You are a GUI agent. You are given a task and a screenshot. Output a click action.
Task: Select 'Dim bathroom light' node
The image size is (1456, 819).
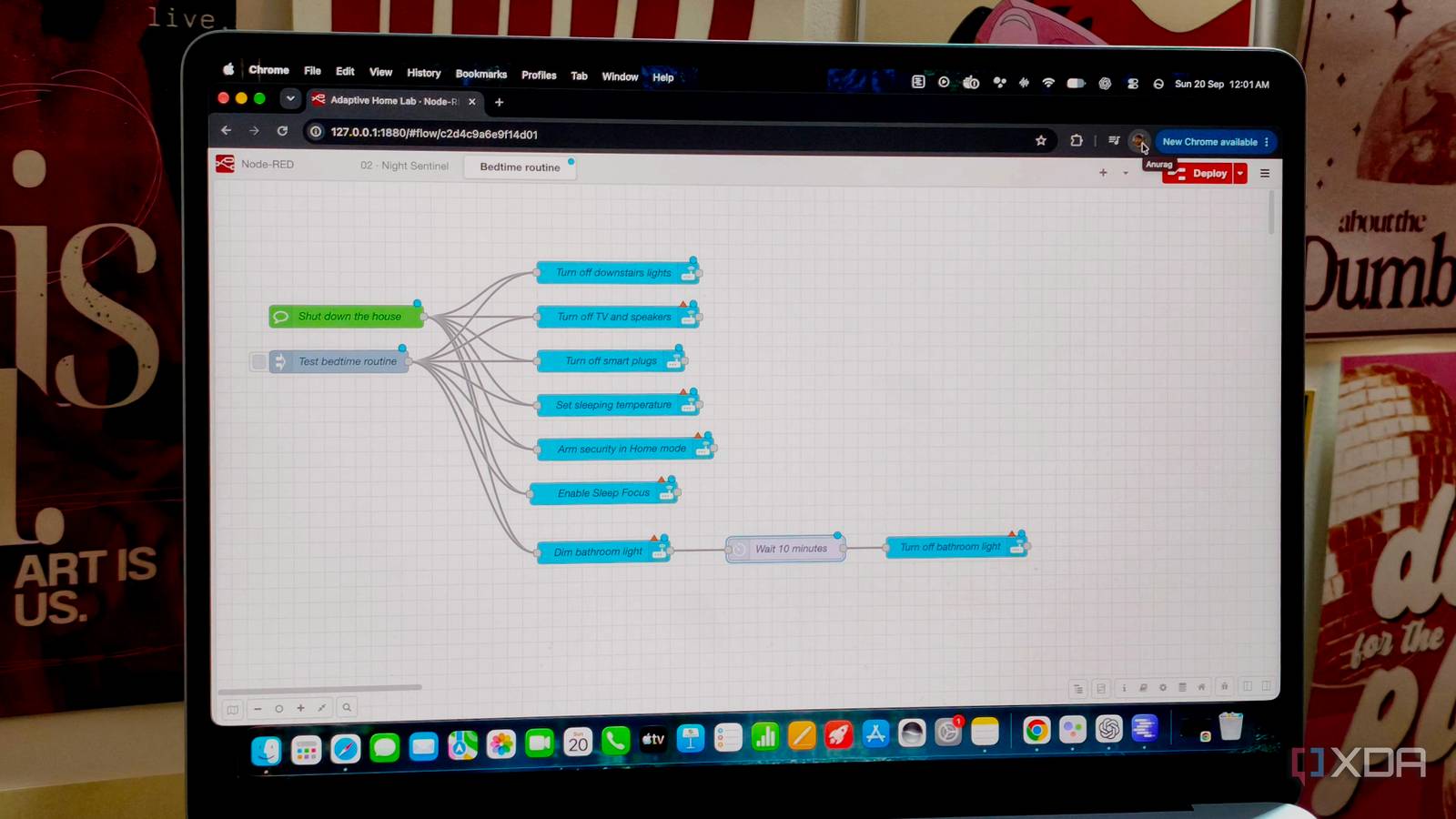(604, 551)
